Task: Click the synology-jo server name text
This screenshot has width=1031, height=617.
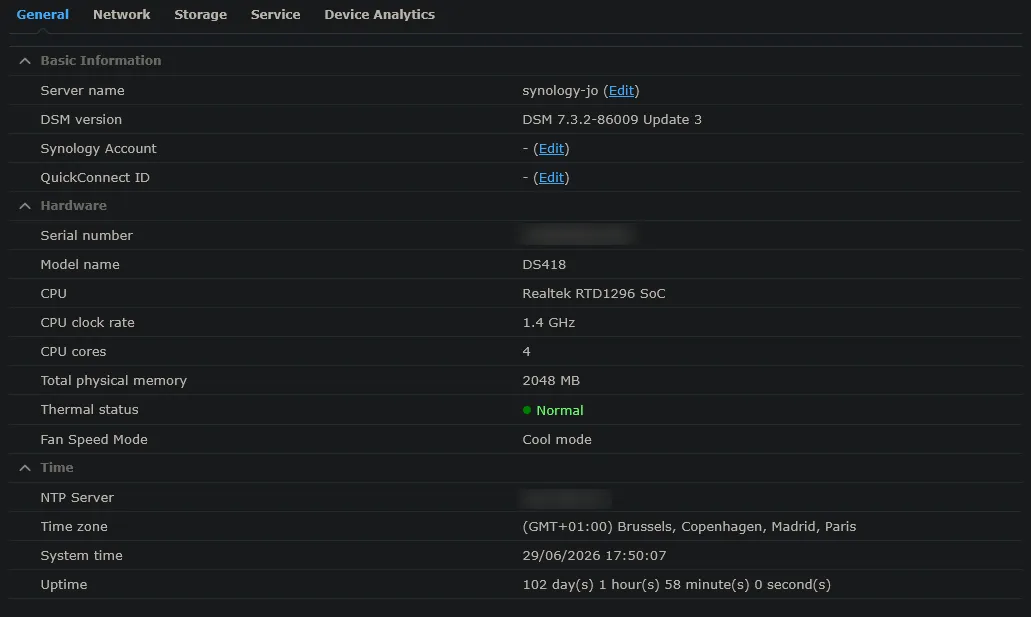Action: (x=560, y=91)
